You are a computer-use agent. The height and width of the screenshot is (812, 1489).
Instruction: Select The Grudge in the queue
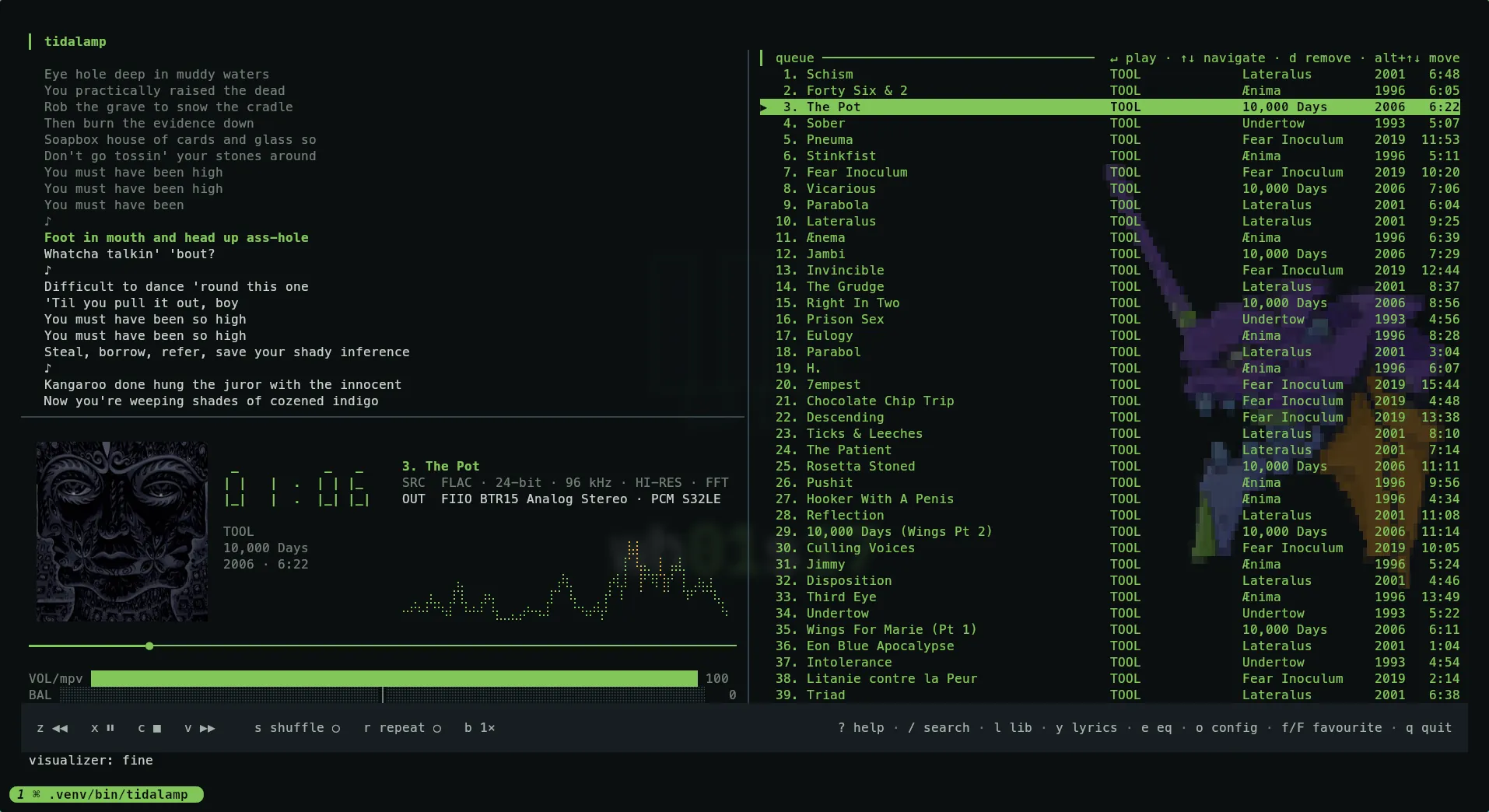pyautogui.click(x=1110, y=287)
